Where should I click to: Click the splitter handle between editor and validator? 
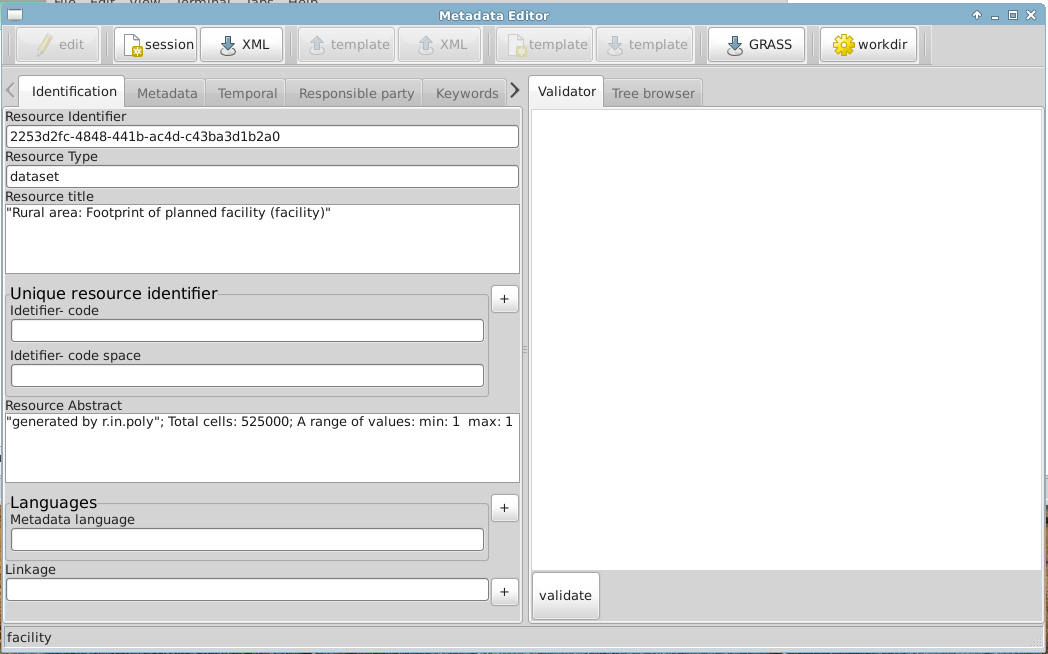525,349
